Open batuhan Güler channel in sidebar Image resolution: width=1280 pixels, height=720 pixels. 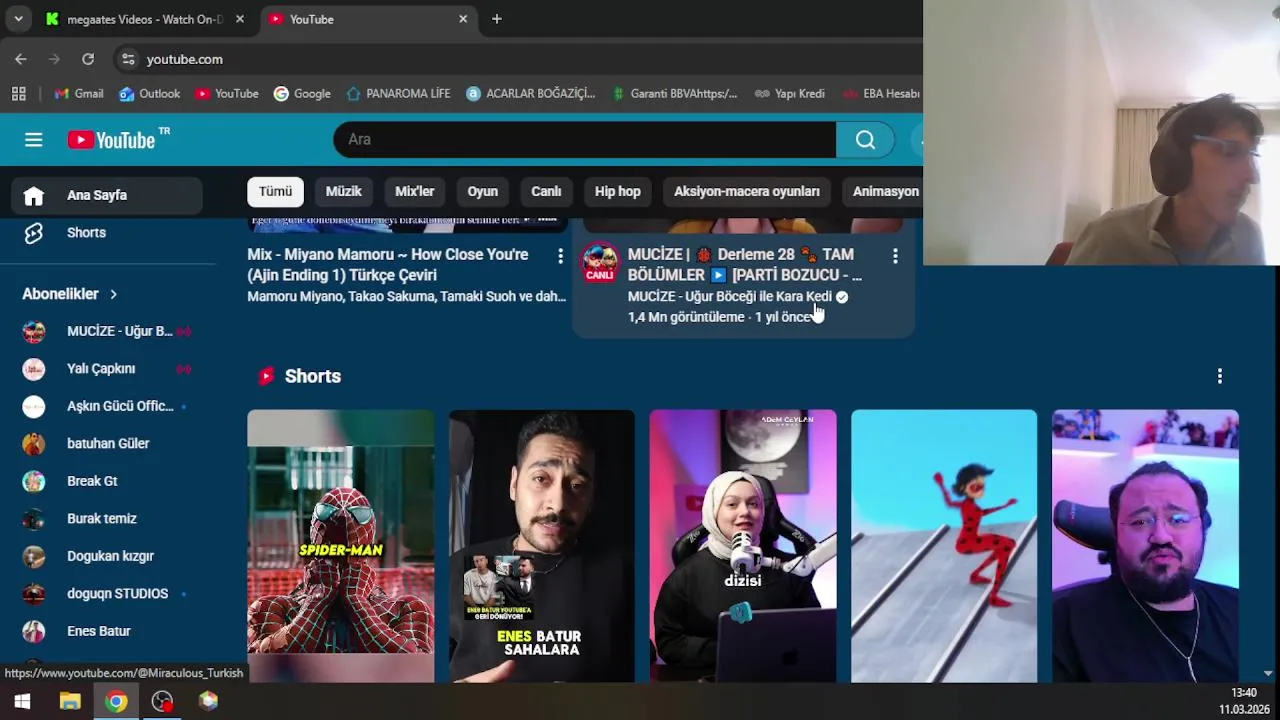pos(107,444)
